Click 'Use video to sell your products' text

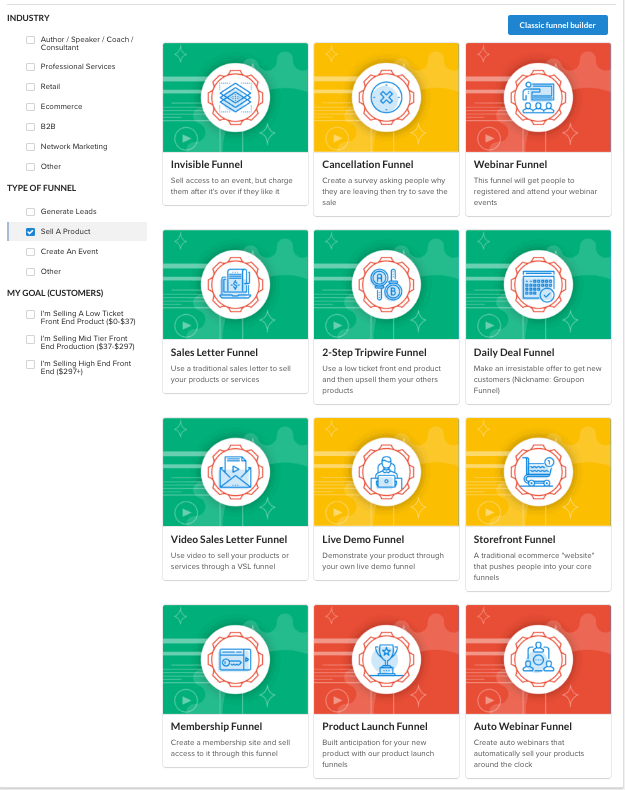[x=230, y=561]
